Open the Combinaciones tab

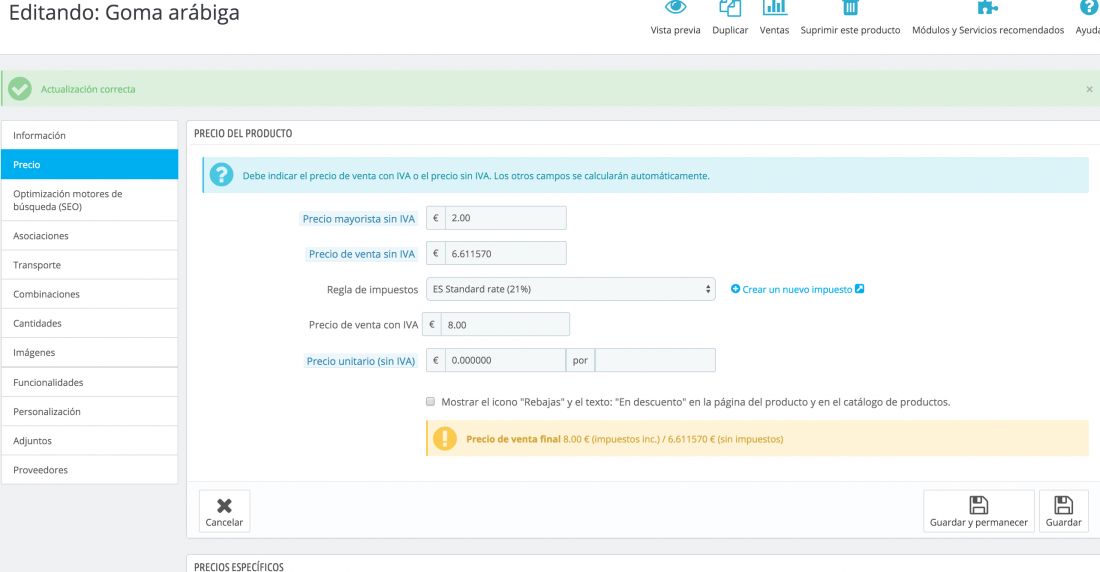(90, 294)
